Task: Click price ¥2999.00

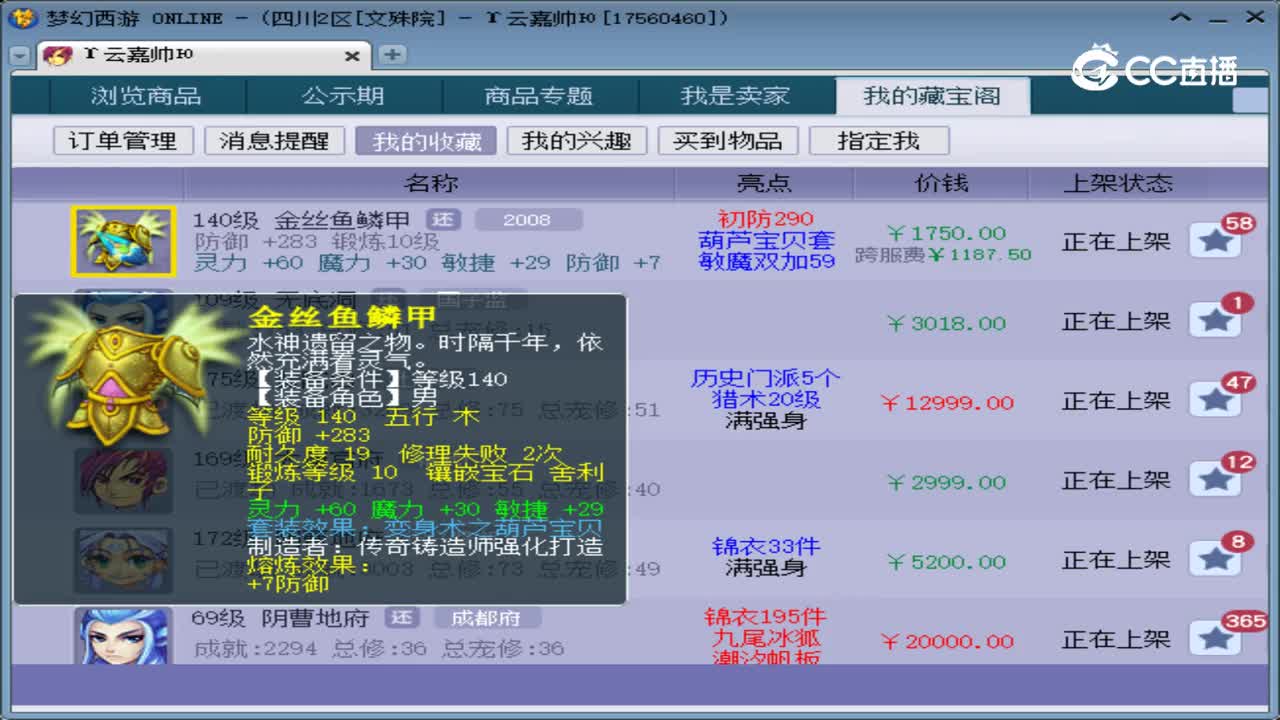Action: [945, 482]
